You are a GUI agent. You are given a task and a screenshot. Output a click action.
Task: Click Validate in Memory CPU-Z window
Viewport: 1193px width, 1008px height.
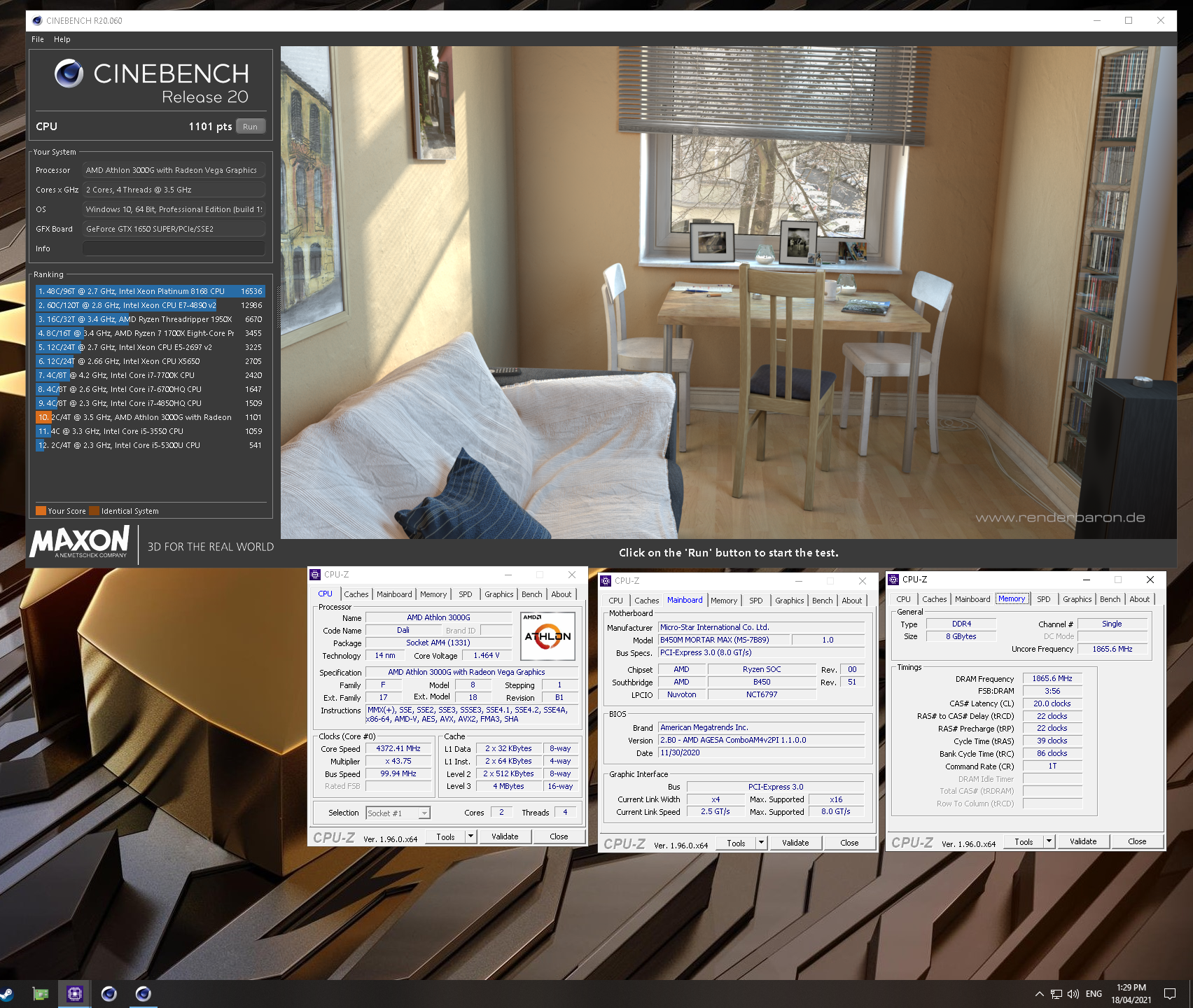point(1083,841)
